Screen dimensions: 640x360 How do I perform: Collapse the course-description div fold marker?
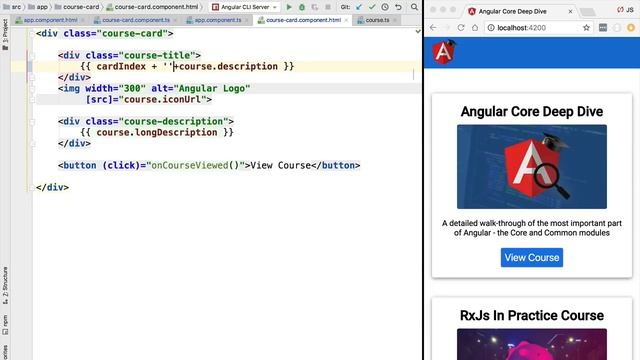pyautogui.click(x=32, y=122)
